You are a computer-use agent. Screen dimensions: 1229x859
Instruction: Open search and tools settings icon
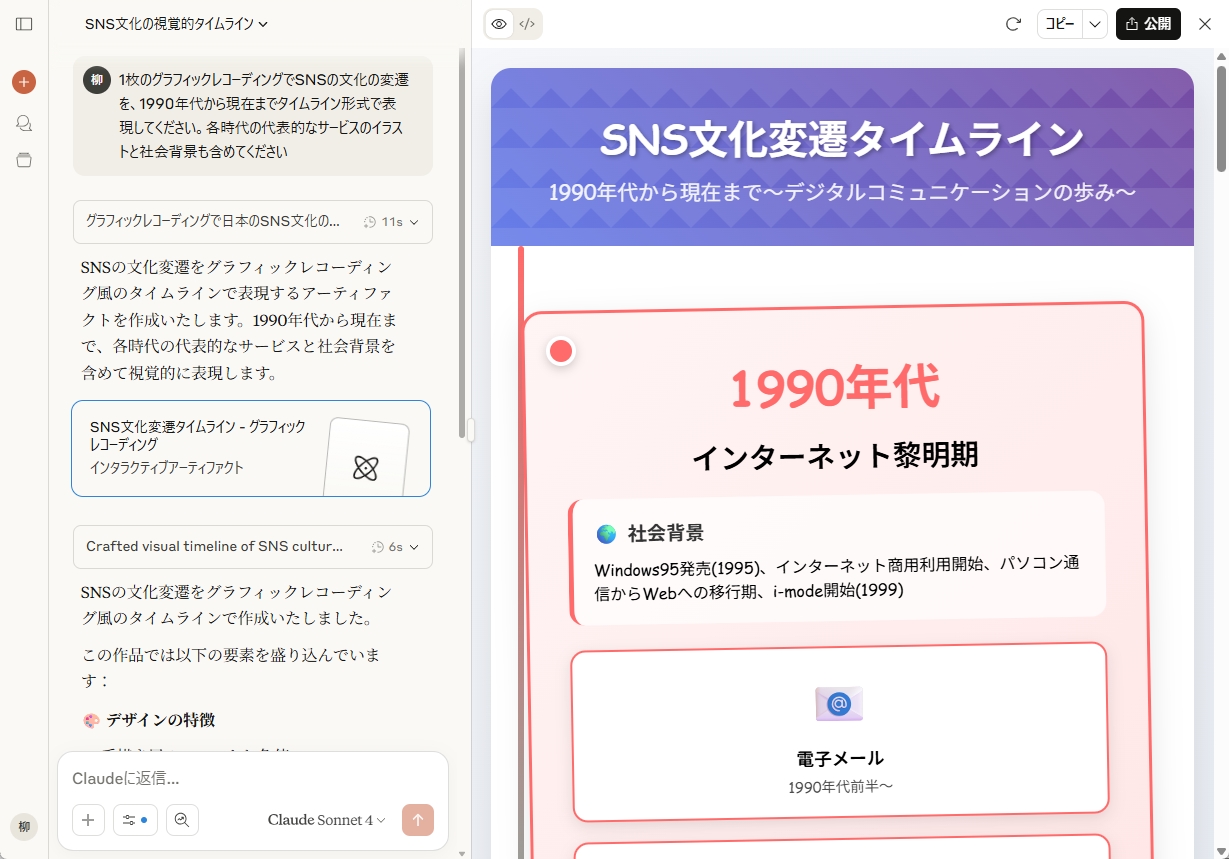[x=135, y=820]
